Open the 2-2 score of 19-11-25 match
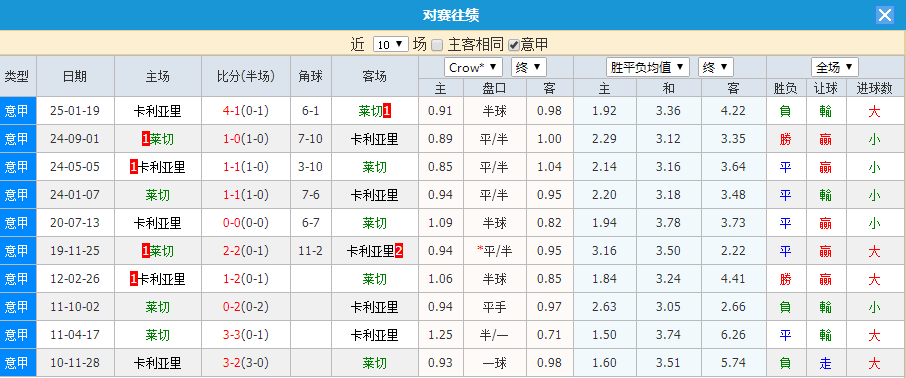 231,251
